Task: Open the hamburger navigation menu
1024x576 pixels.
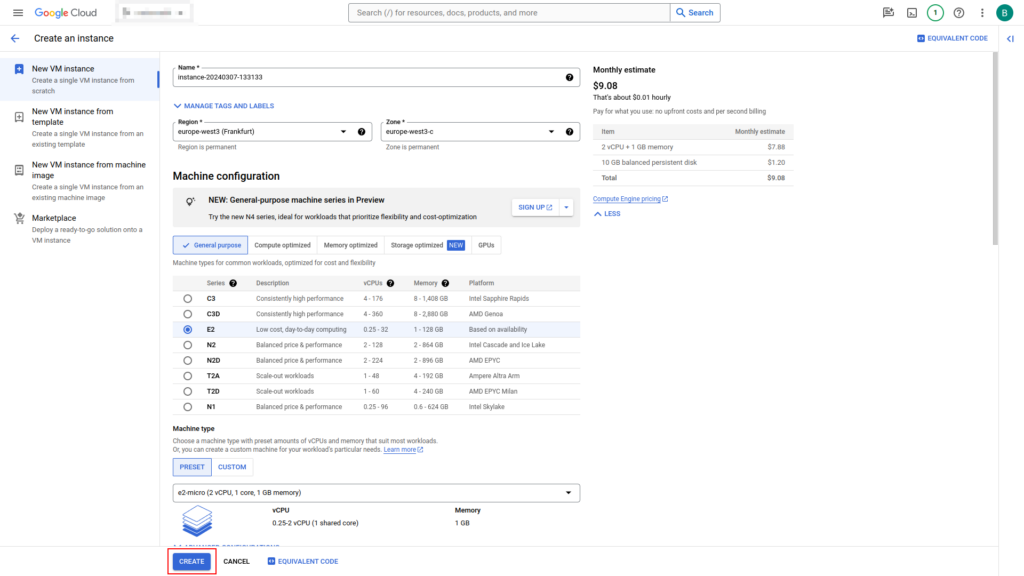Action: [x=18, y=13]
